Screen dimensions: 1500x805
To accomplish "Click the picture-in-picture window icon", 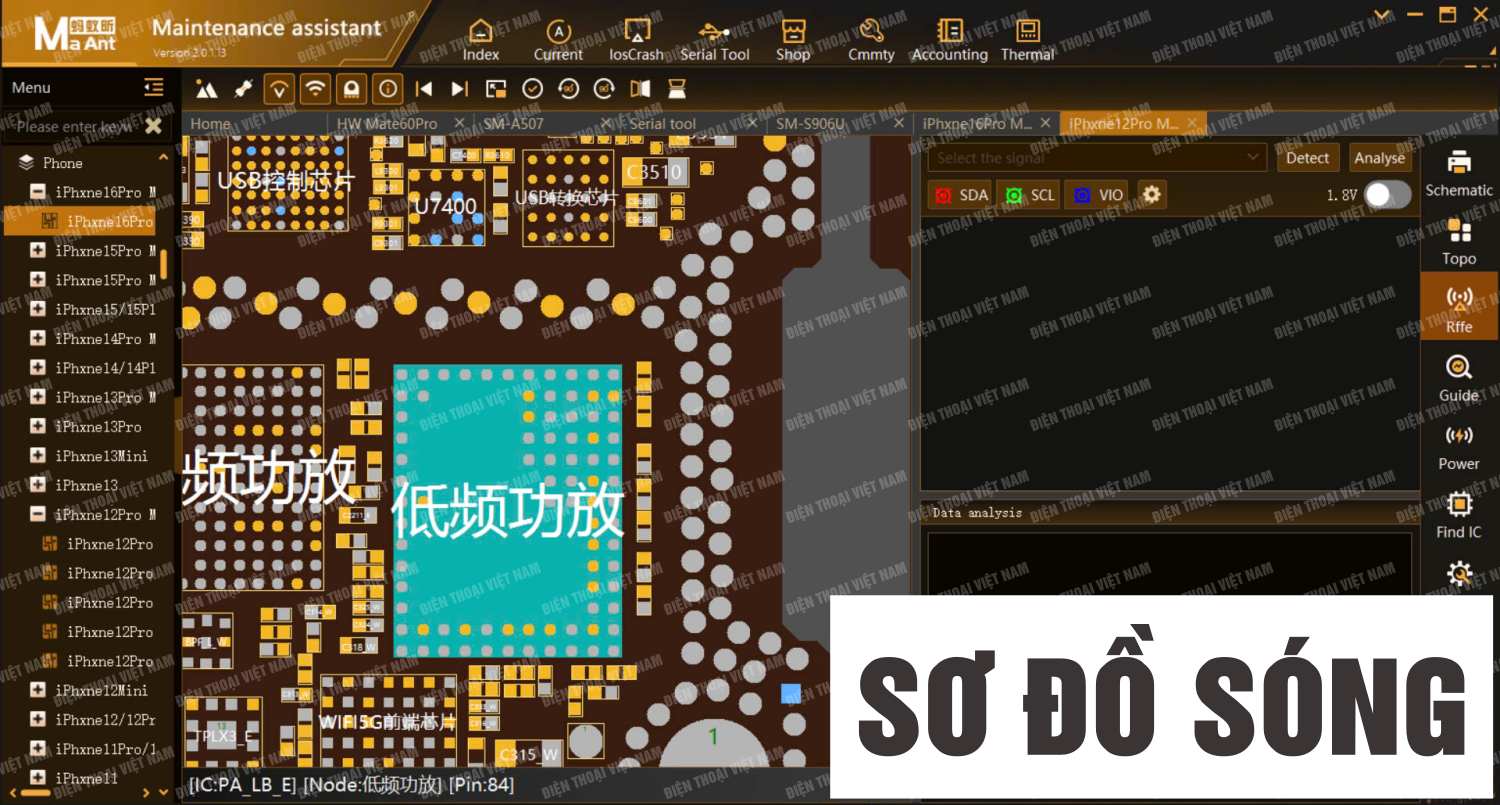I will coord(496,89).
